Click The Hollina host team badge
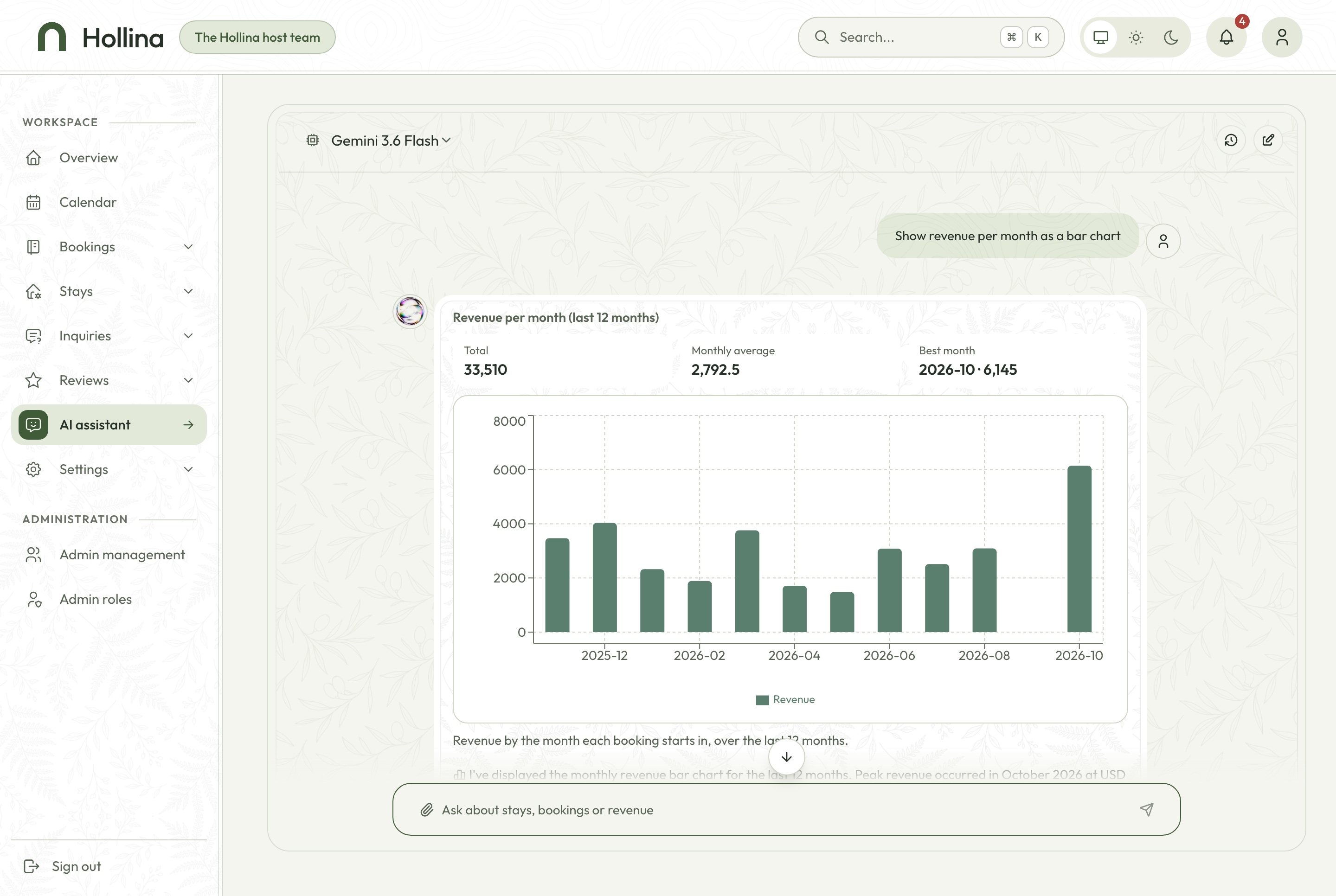This screenshot has width=1336, height=896. [257, 37]
